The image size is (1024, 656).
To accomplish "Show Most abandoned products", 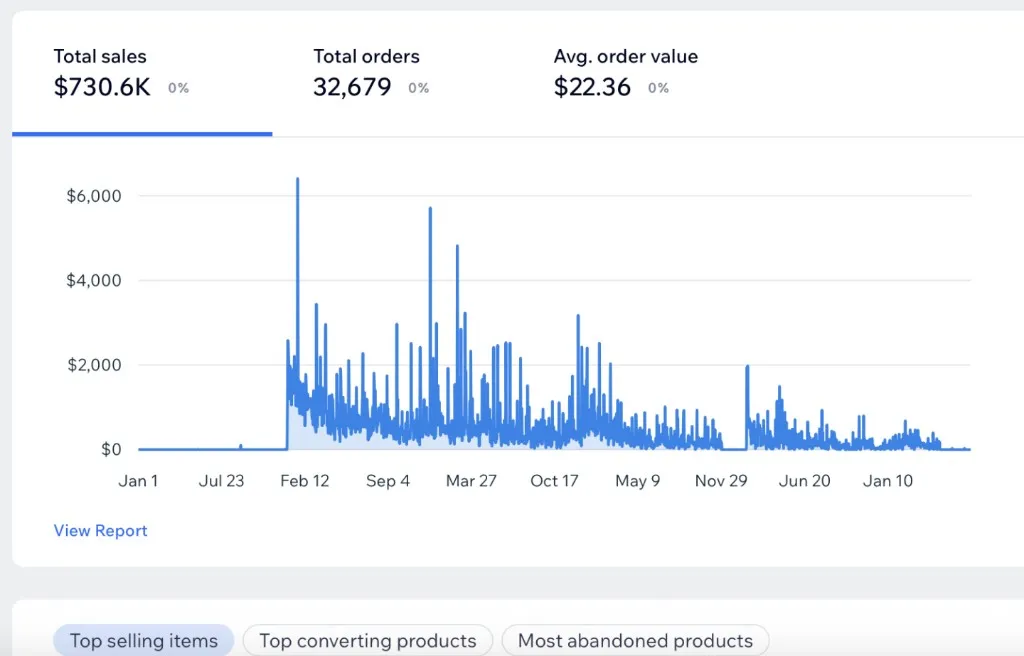I will pyautogui.click(x=635, y=641).
